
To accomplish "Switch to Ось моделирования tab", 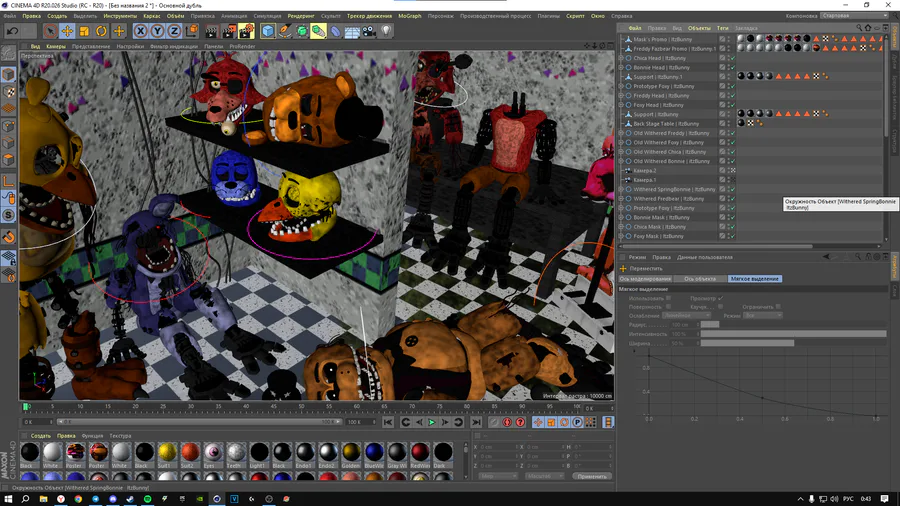I will point(645,279).
